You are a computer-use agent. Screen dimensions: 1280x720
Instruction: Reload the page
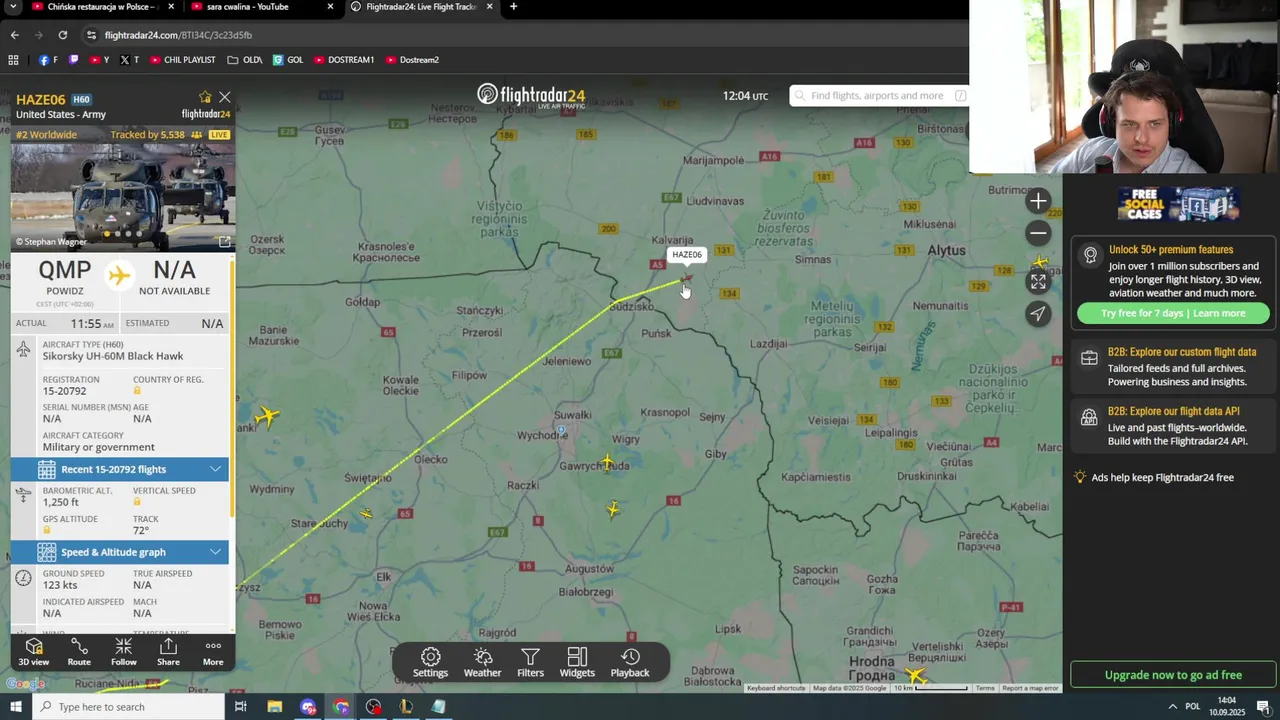62,35
